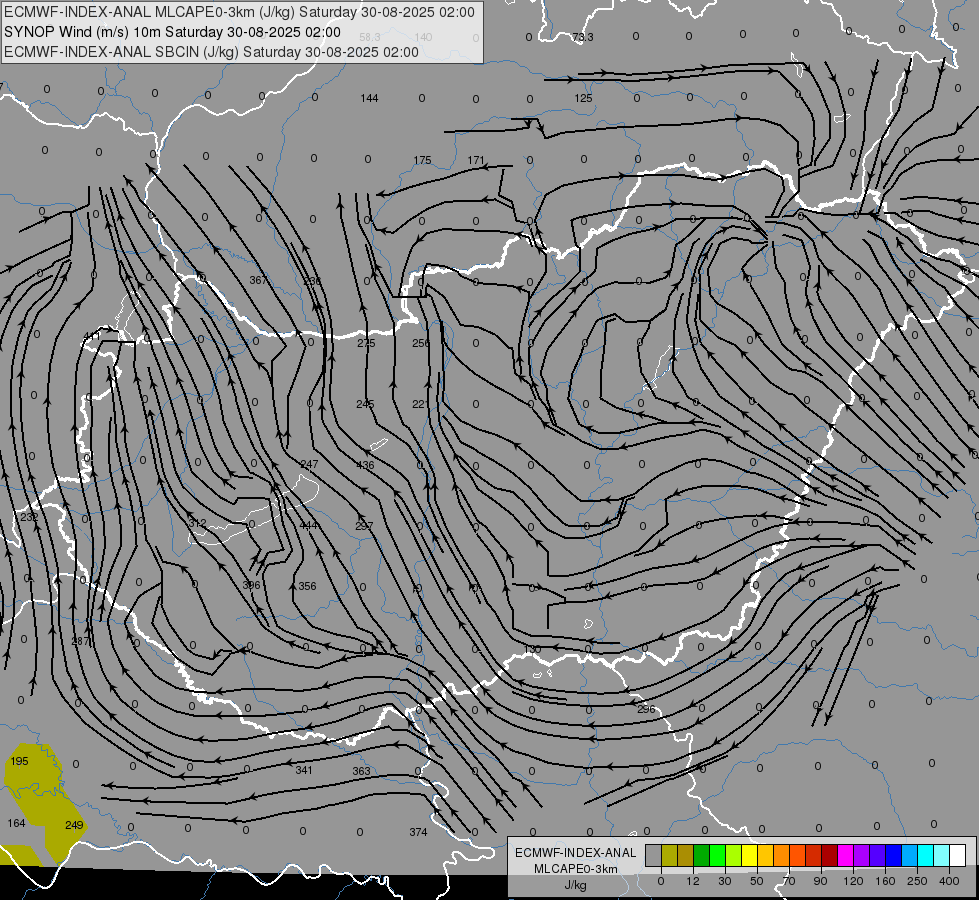Click the map value 130

click(532, 650)
